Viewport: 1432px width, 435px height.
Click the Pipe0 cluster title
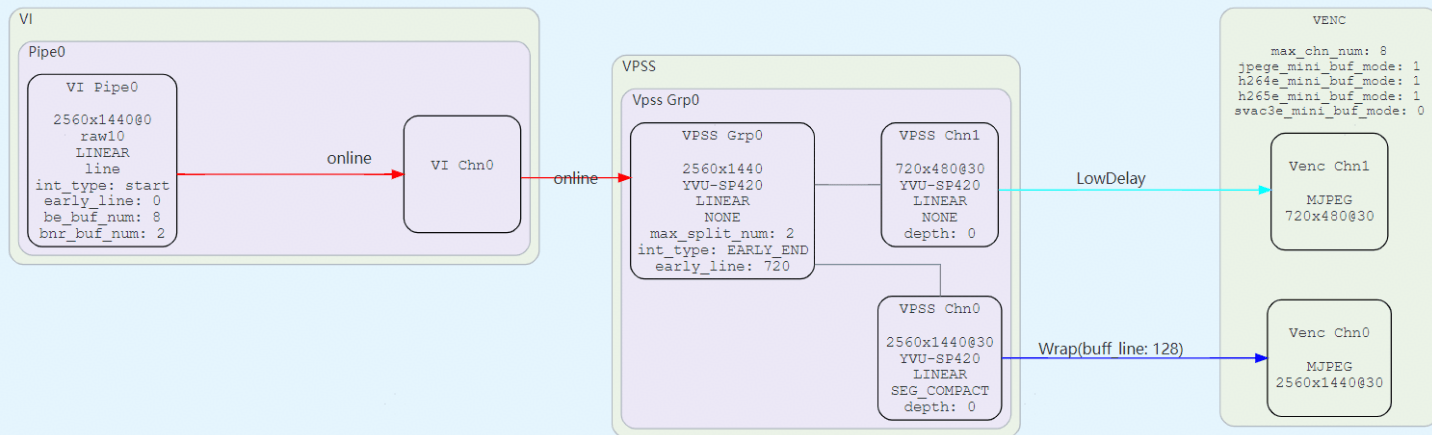(x=46, y=52)
